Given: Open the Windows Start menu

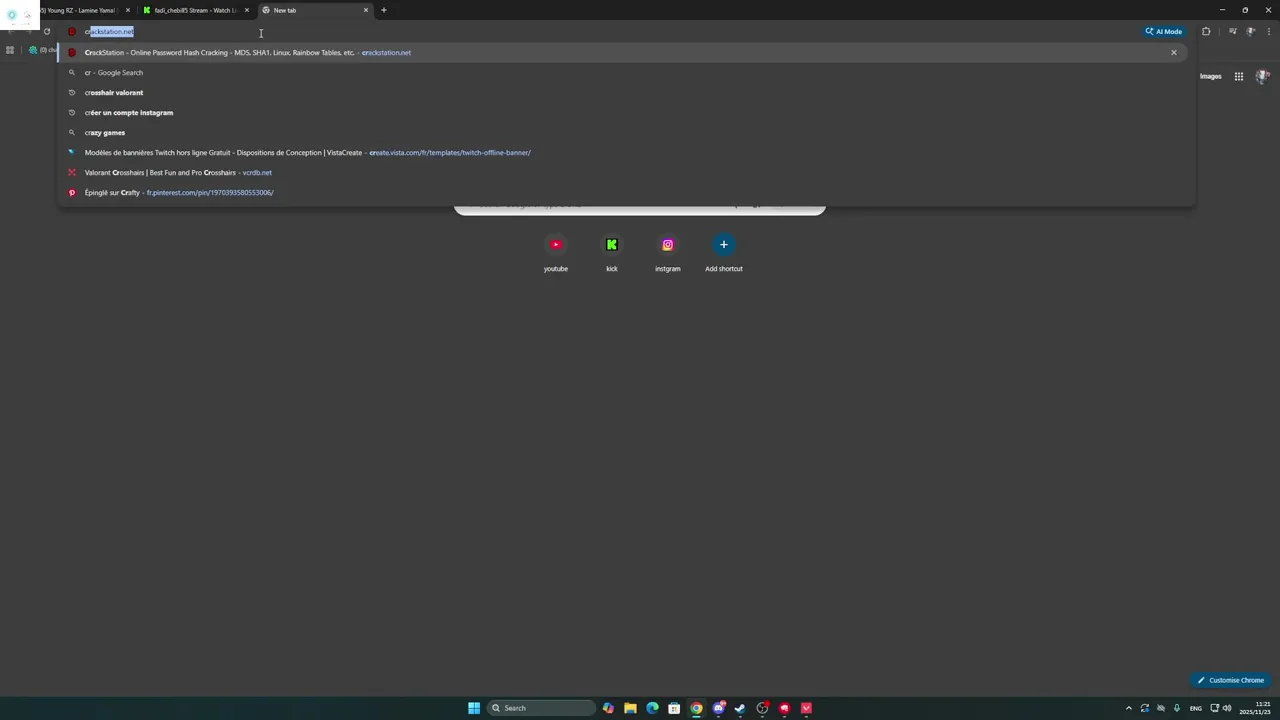Looking at the screenshot, I should point(474,708).
